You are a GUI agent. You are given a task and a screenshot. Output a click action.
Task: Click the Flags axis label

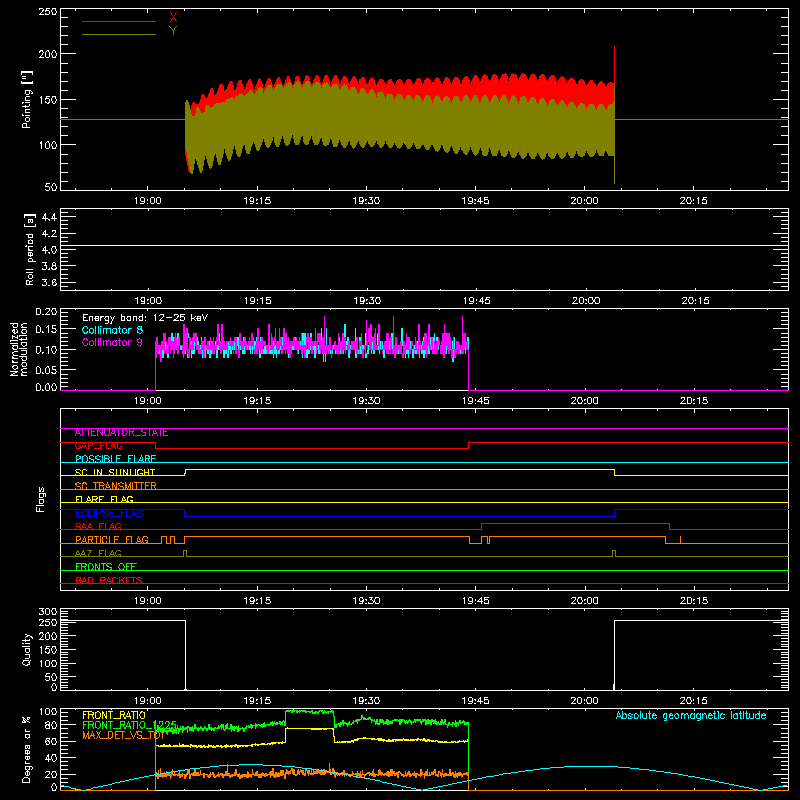(41, 499)
